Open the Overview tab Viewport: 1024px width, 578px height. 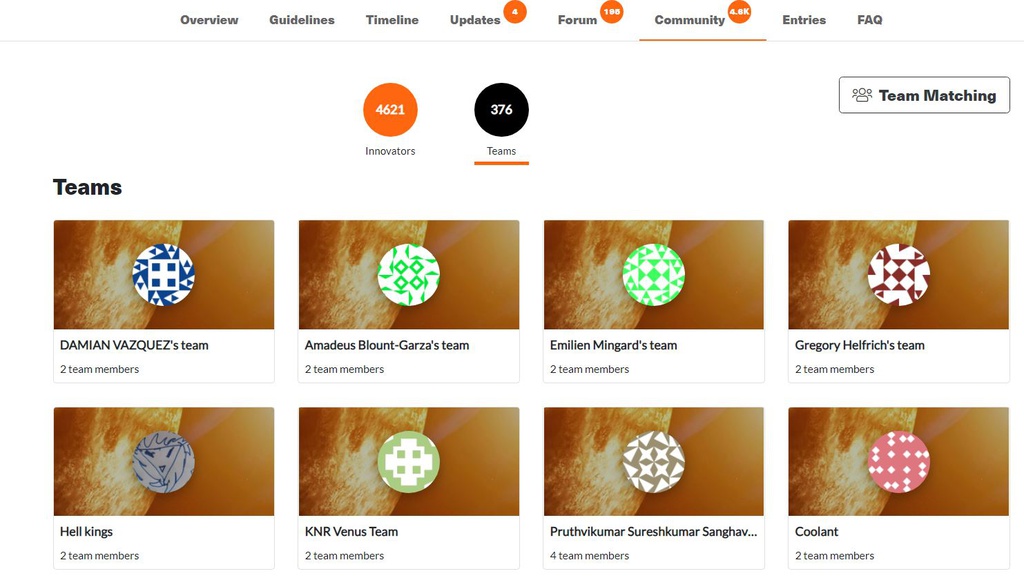point(209,20)
